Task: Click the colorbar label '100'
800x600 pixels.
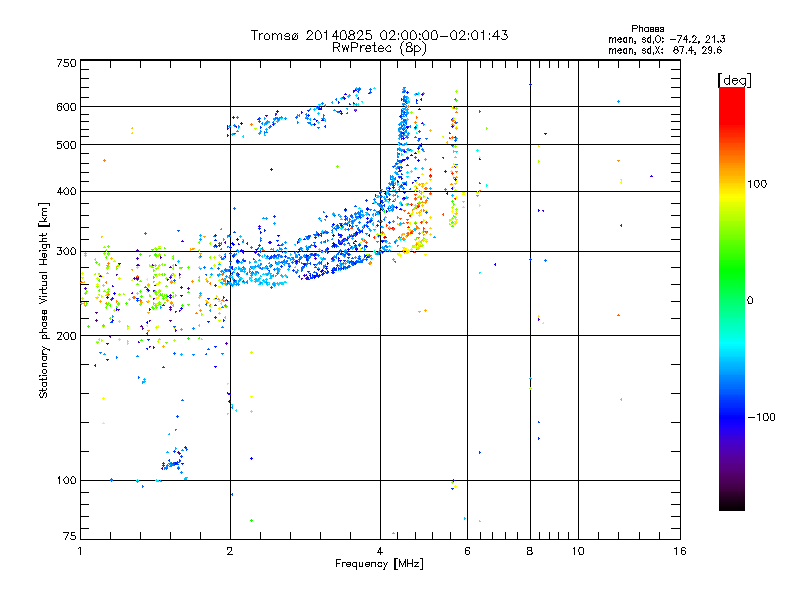Action: pos(757,184)
